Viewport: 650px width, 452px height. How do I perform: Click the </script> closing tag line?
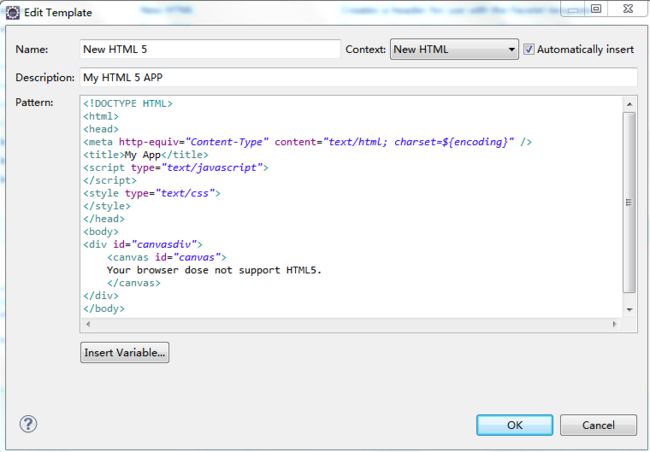coord(110,180)
